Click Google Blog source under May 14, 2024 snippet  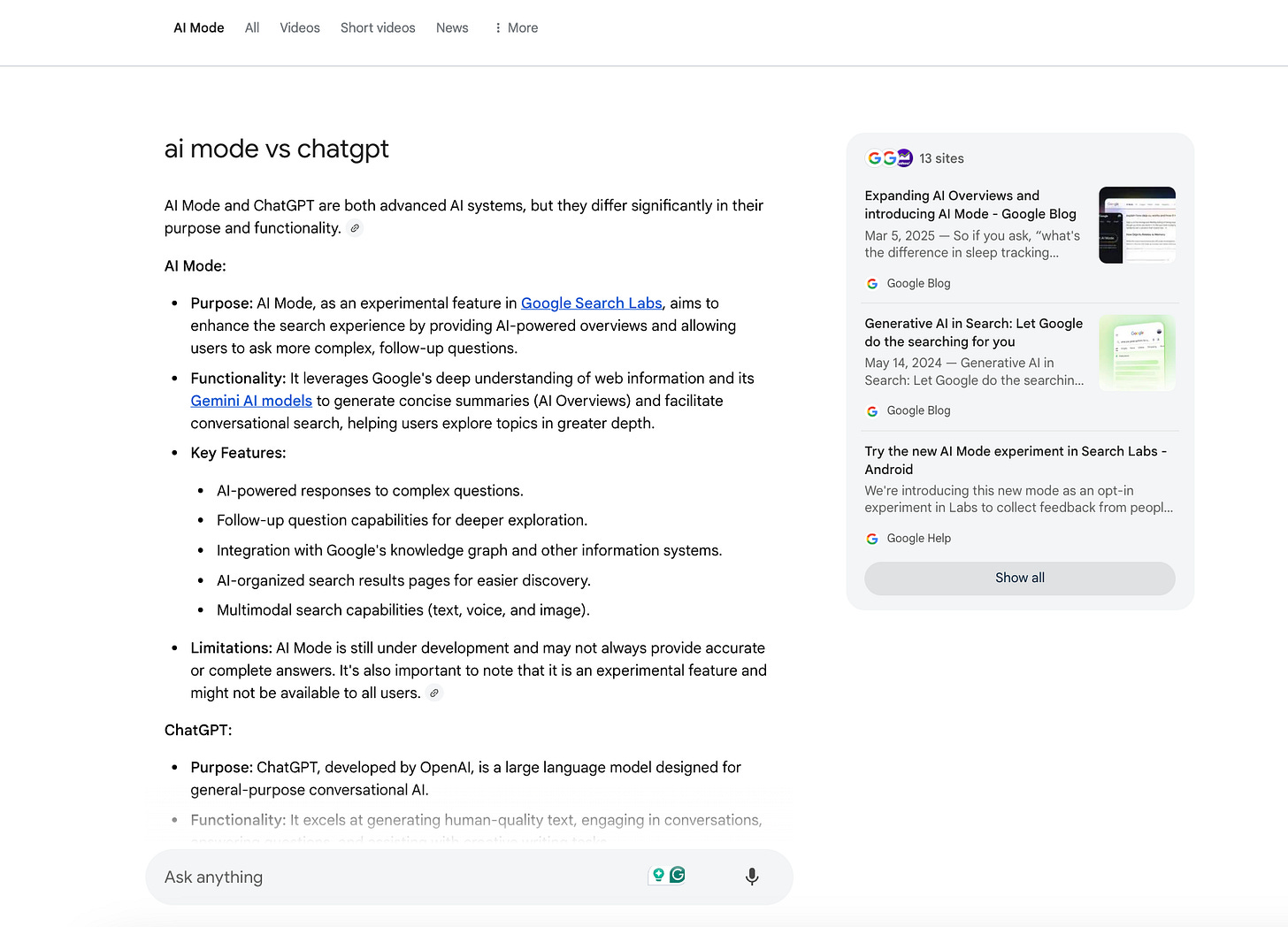(x=918, y=411)
